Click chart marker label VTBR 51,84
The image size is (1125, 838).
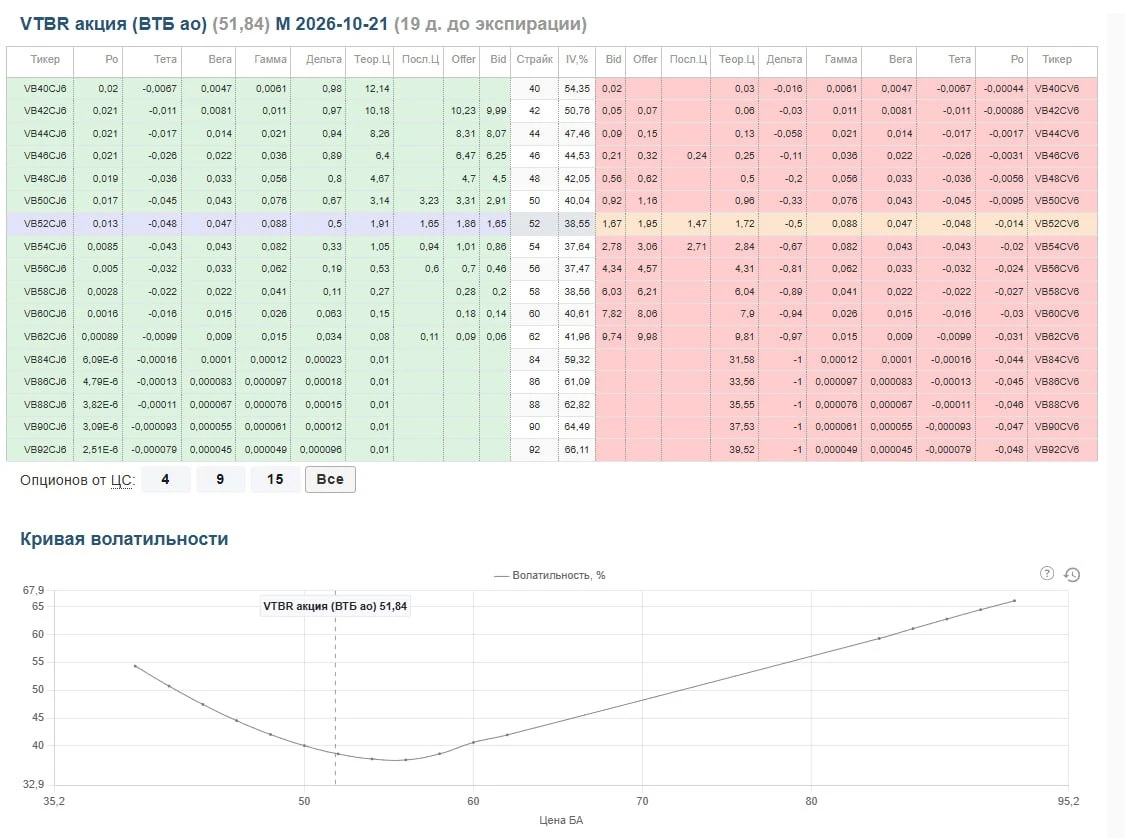(x=335, y=606)
